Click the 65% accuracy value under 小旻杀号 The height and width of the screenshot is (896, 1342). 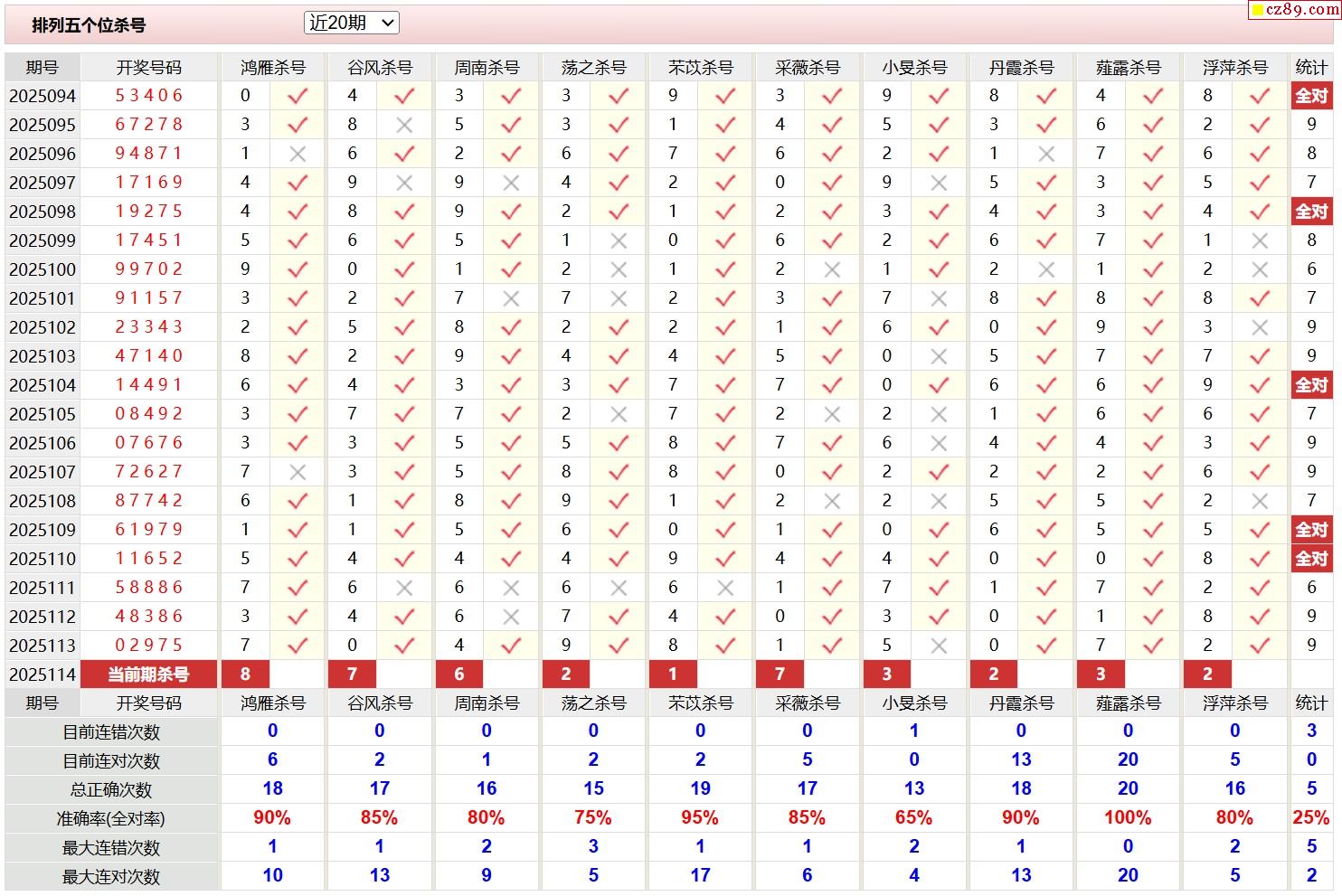coord(913,818)
